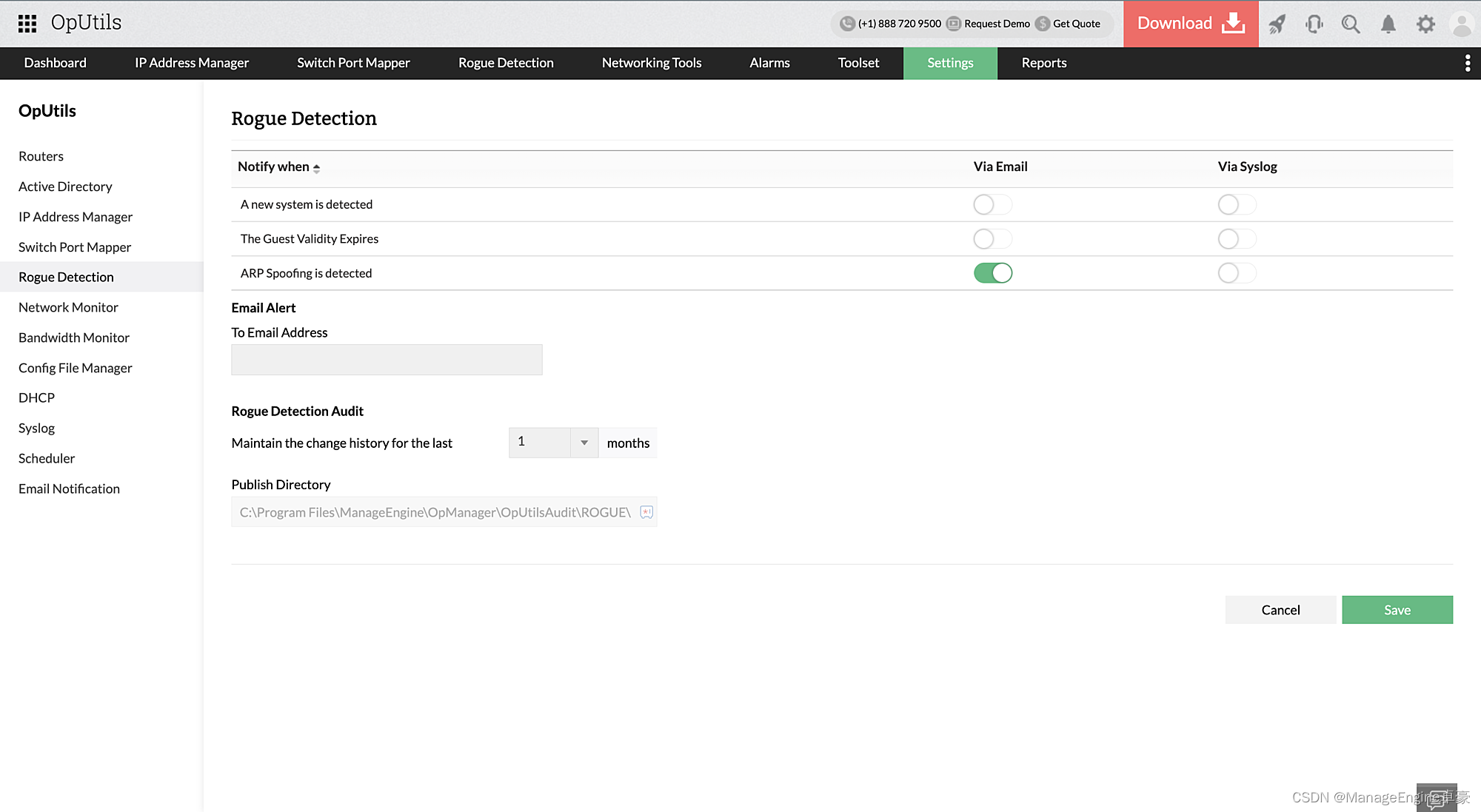The width and height of the screenshot is (1481, 812).
Task: Click the Rocket/launch icon in toolbar
Action: pyautogui.click(x=1279, y=23)
